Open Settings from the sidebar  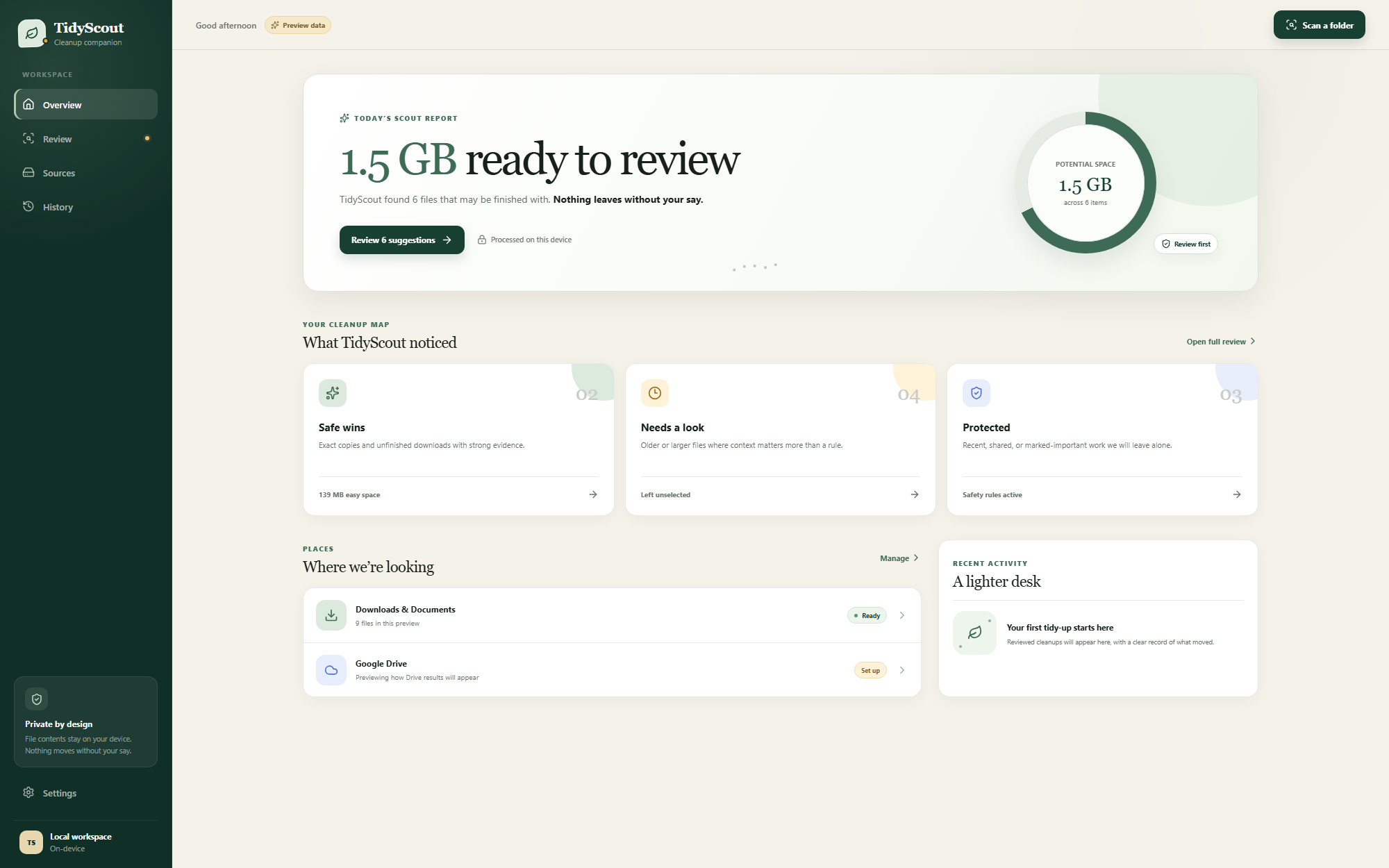[x=86, y=792]
